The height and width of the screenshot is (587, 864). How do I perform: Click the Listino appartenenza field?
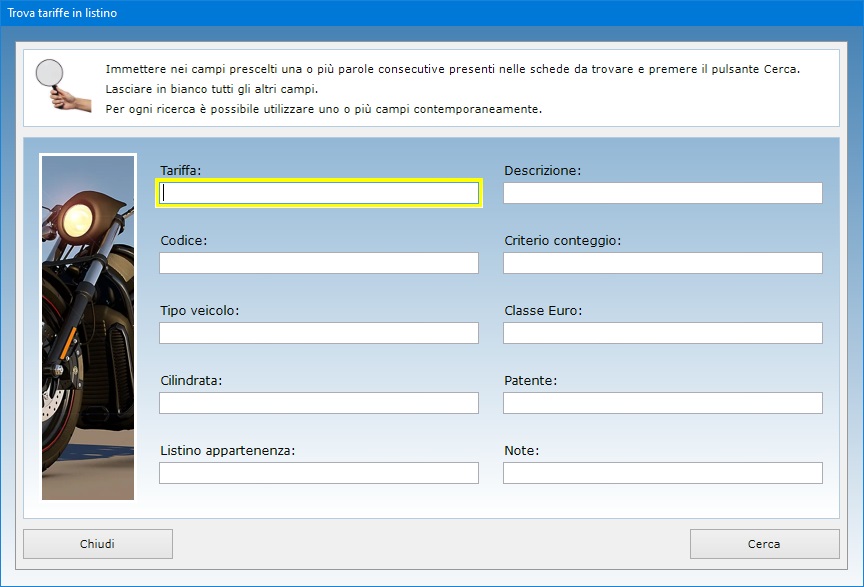tap(319, 473)
